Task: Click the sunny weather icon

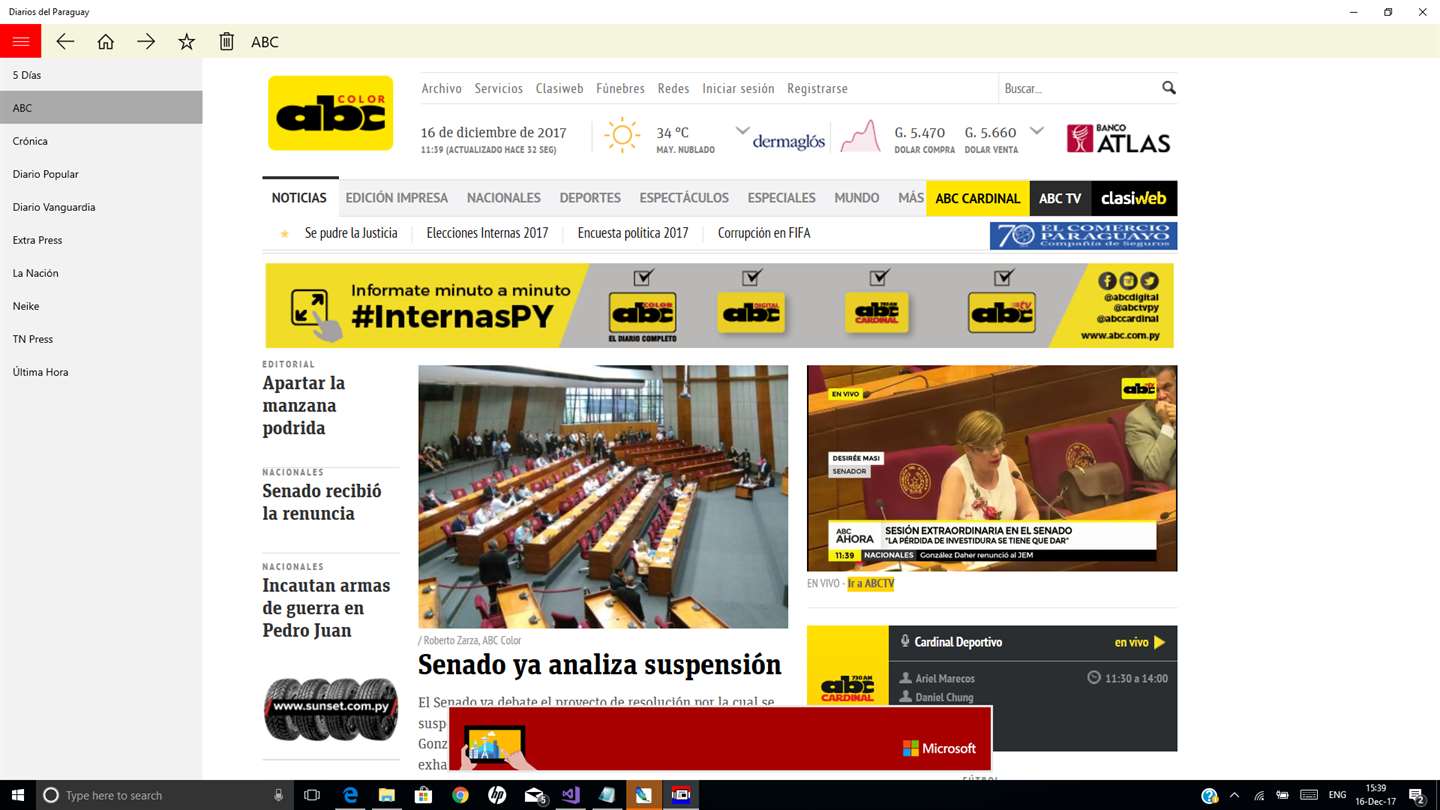Action: click(x=622, y=135)
